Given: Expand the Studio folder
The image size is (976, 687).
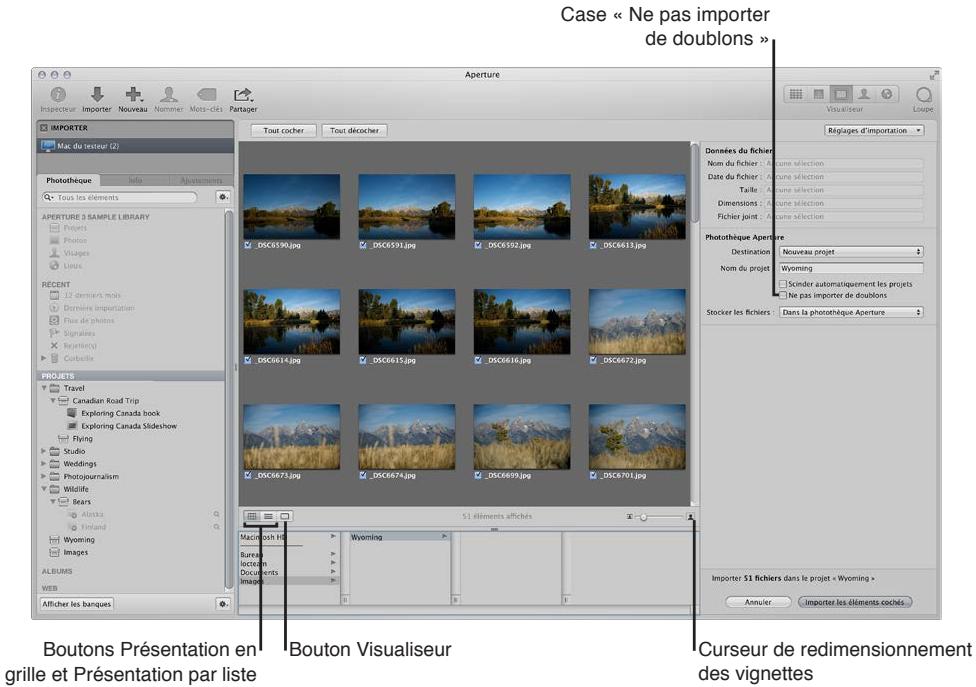Looking at the screenshot, I should [44, 451].
